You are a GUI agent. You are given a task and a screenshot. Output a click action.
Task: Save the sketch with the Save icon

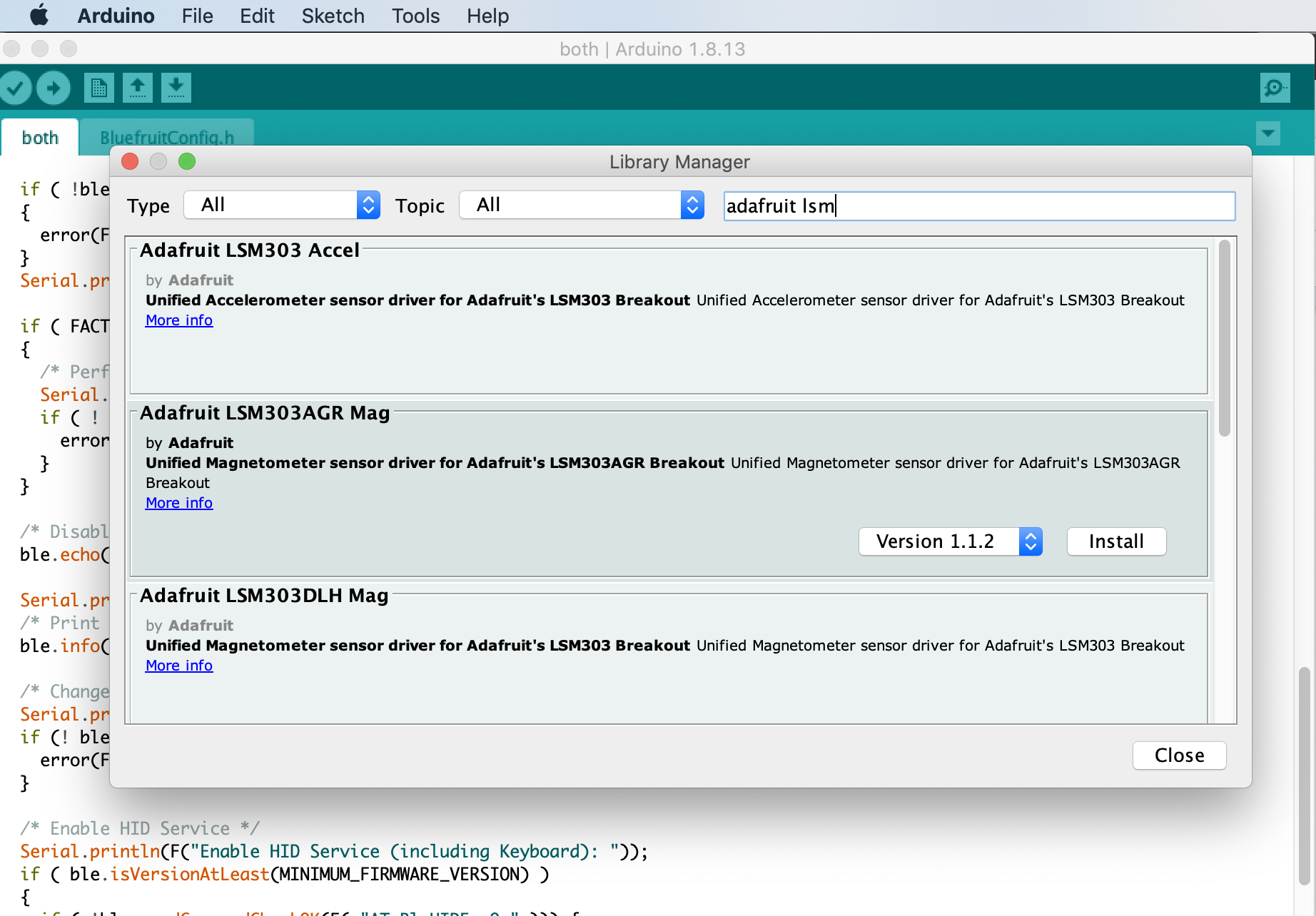[x=176, y=88]
